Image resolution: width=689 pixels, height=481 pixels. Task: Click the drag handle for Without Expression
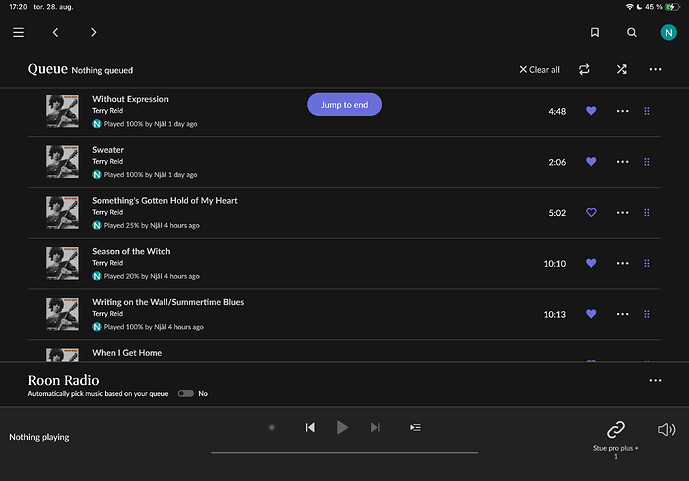tap(646, 111)
